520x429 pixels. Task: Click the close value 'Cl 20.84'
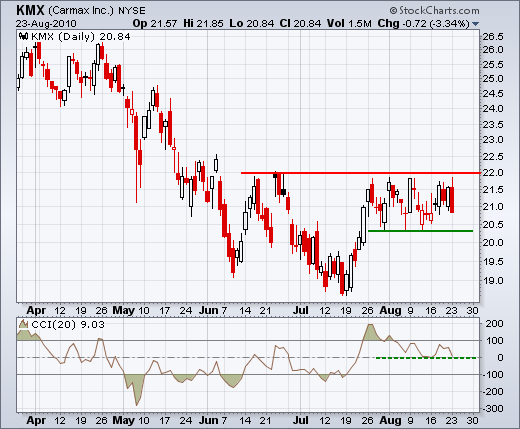coord(300,24)
